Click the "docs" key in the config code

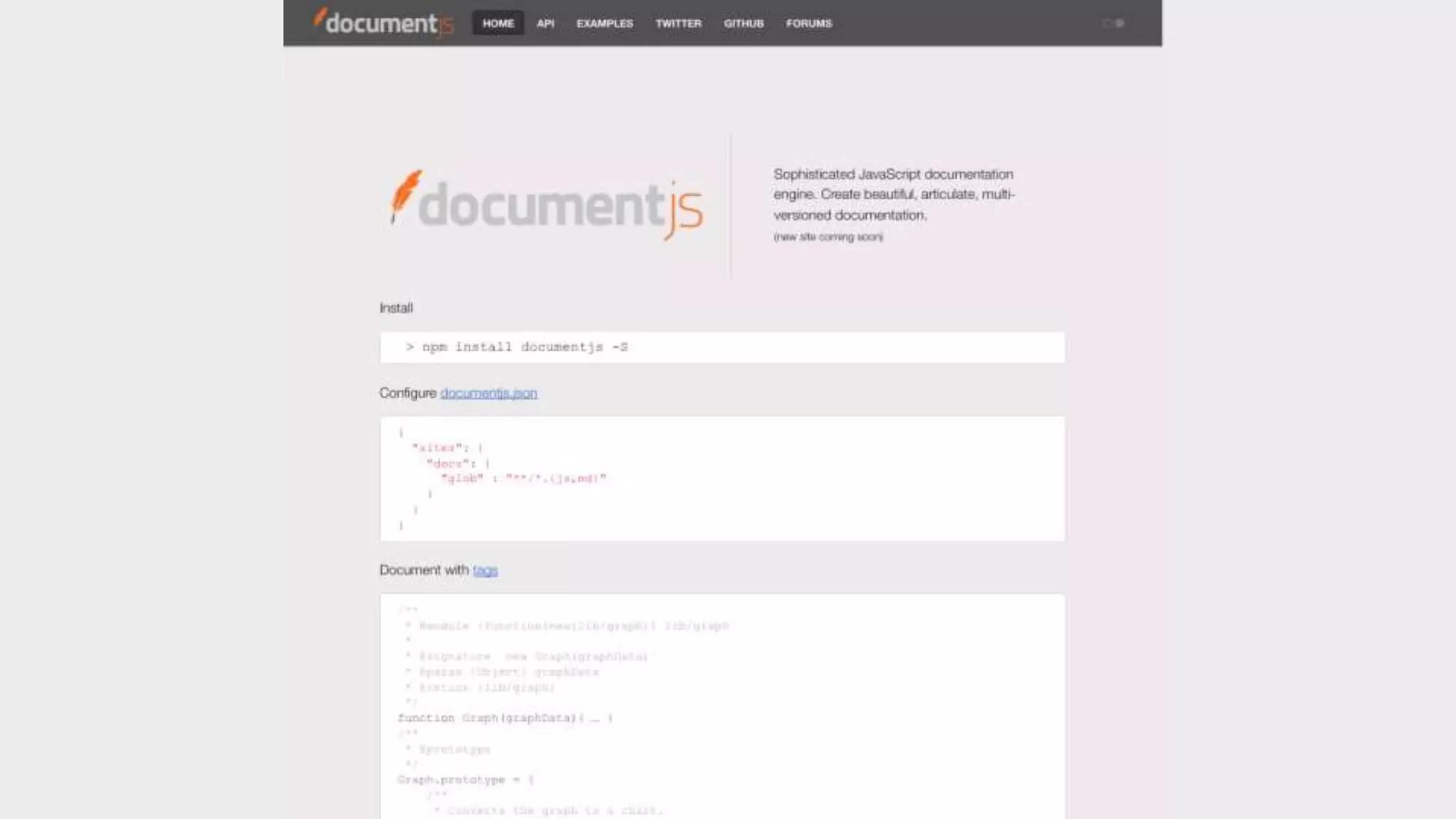(x=448, y=464)
